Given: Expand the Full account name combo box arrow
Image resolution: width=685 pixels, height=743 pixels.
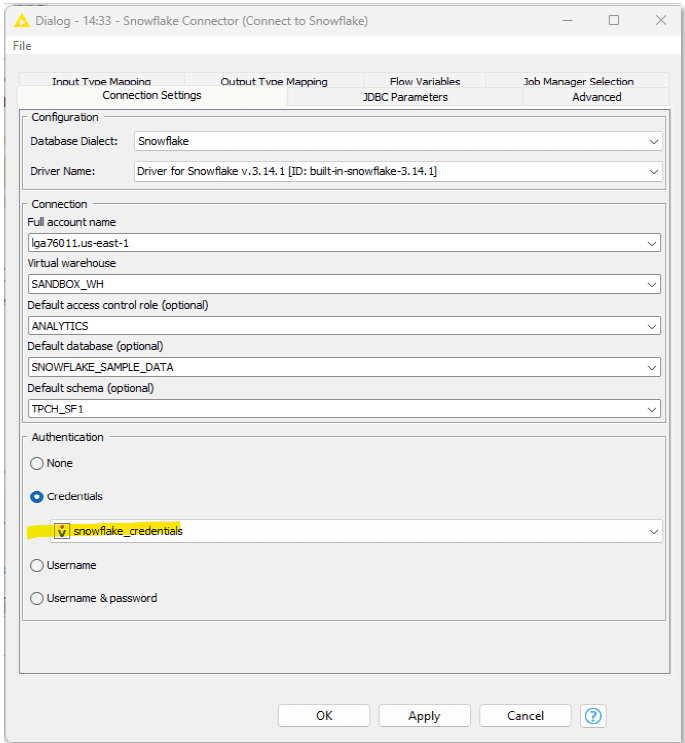Looking at the screenshot, I should [x=652, y=243].
